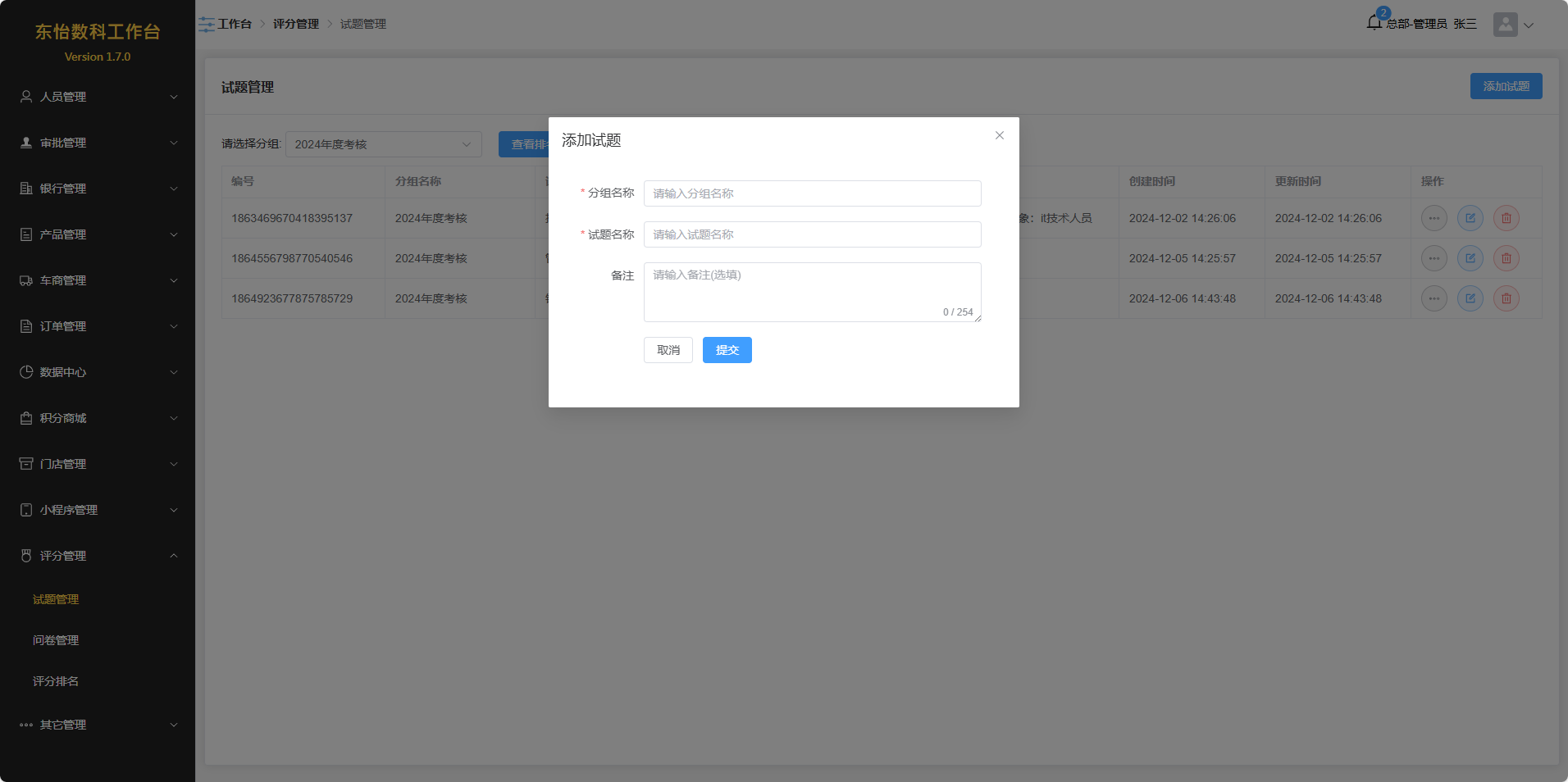Click edit icon for third table row
This screenshot has width=1568, height=782.
click(x=1470, y=298)
